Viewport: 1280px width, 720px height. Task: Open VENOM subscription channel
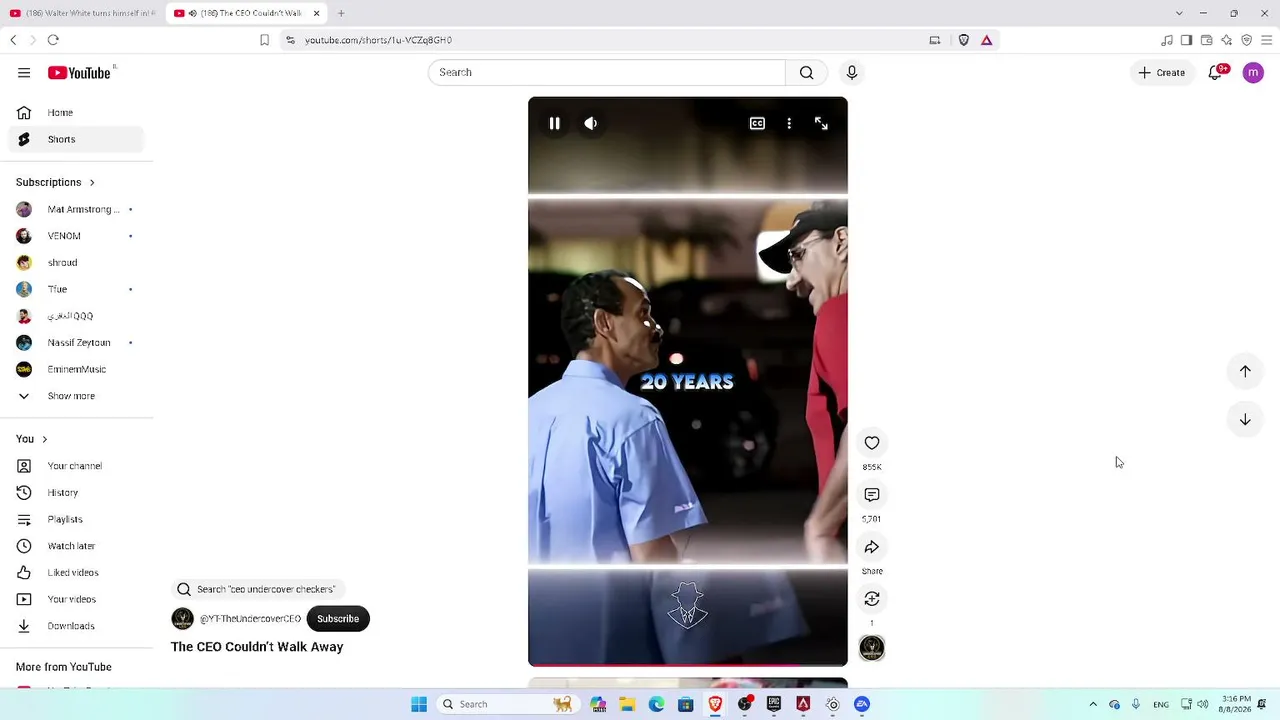tap(76, 236)
